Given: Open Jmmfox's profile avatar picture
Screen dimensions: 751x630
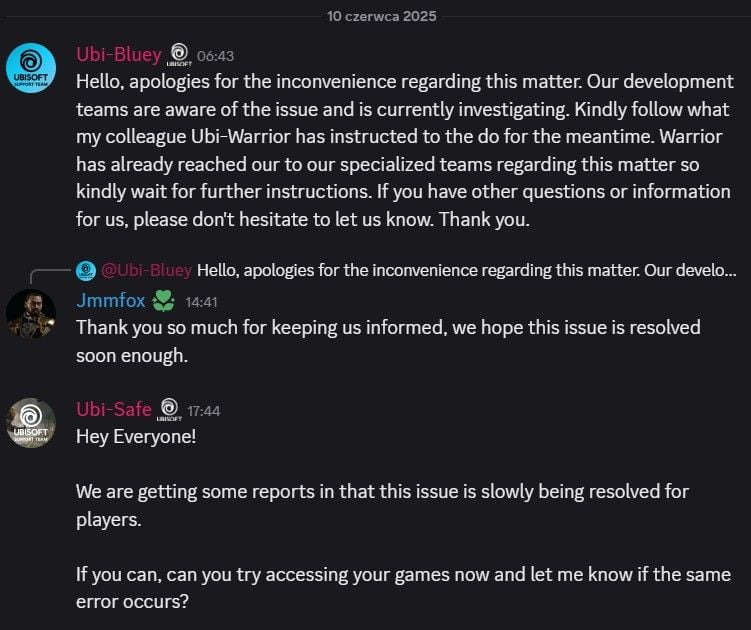Looking at the screenshot, I should [x=31, y=314].
